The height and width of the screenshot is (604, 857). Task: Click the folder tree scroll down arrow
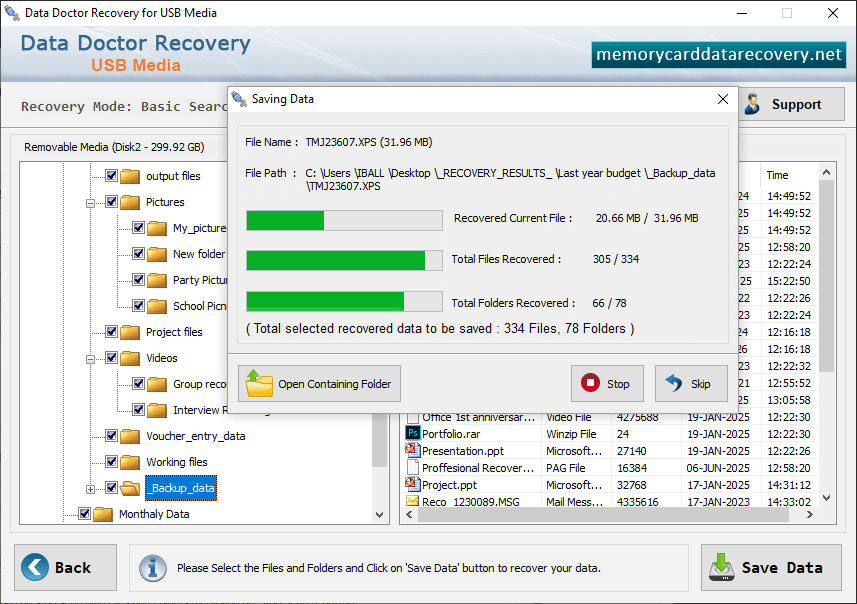click(380, 514)
